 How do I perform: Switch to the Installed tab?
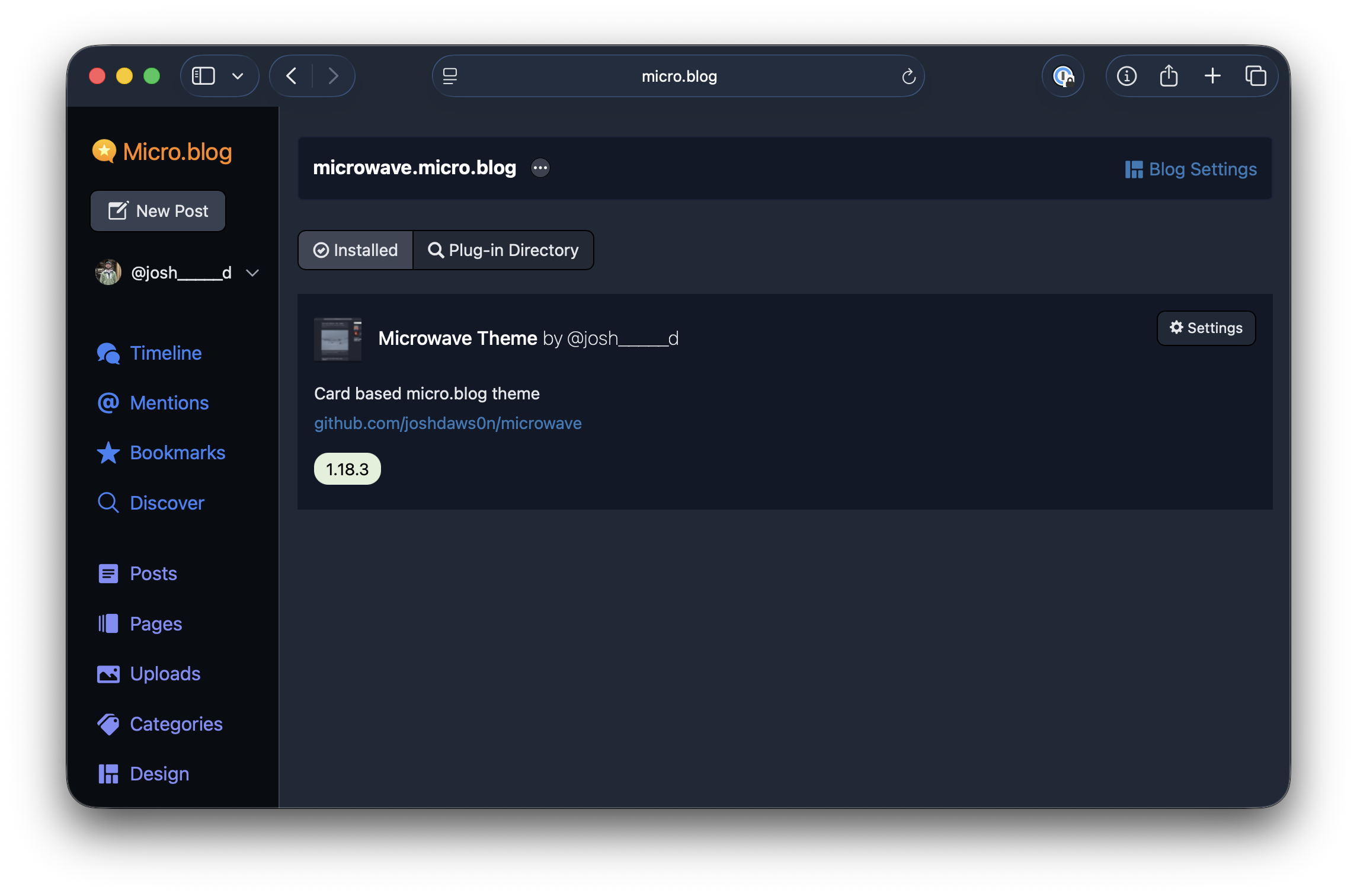(x=356, y=250)
